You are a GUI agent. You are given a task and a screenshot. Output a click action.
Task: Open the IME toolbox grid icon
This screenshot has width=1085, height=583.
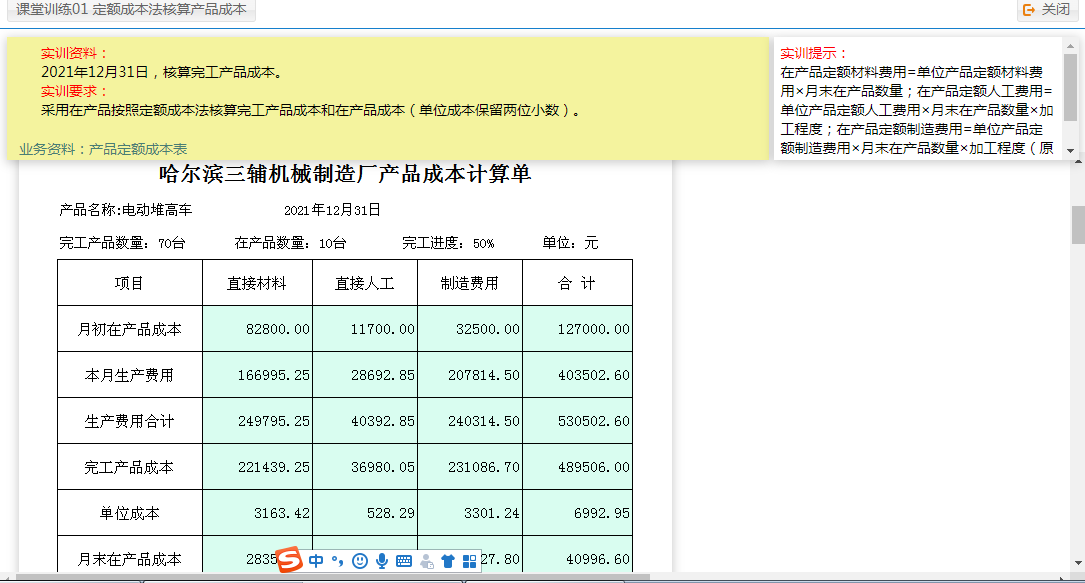(x=469, y=561)
